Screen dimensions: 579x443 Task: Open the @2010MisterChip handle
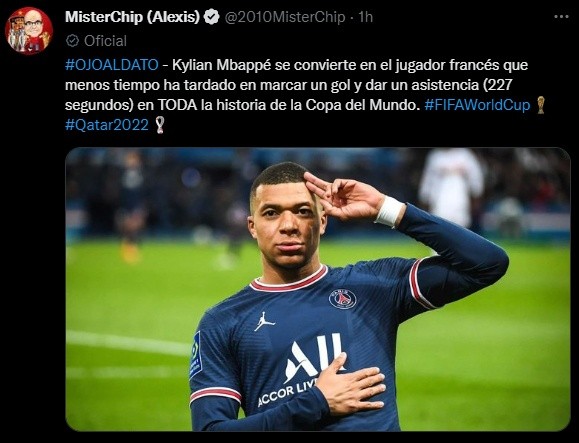point(285,17)
